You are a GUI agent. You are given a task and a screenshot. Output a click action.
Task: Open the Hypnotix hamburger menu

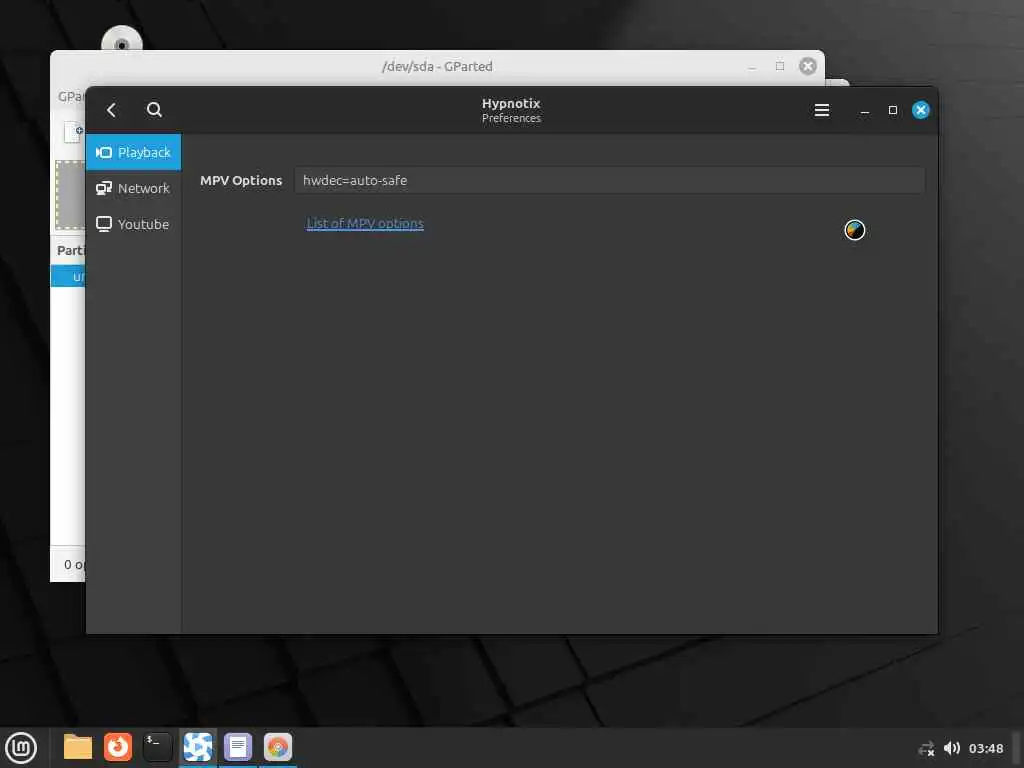click(822, 110)
